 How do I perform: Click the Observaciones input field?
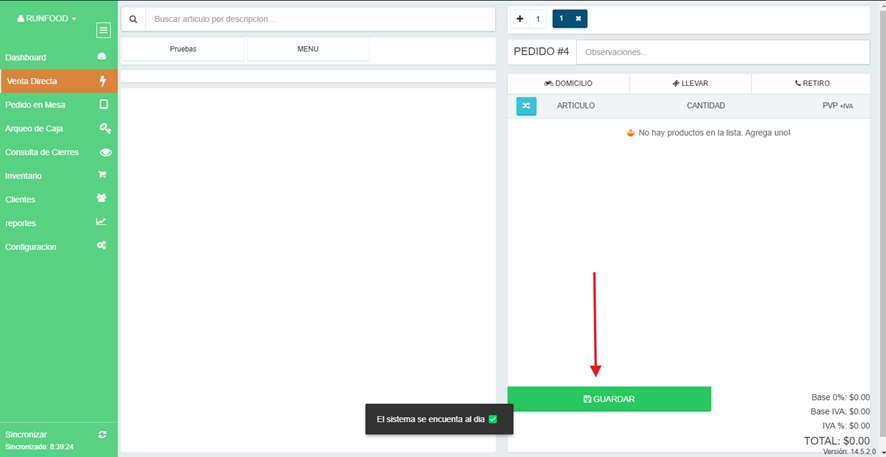(x=723, y=52)
